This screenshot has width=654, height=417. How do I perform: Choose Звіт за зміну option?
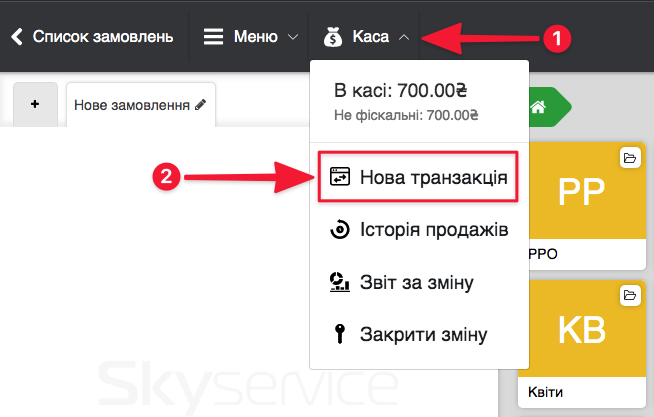click(x=416, y=282)
